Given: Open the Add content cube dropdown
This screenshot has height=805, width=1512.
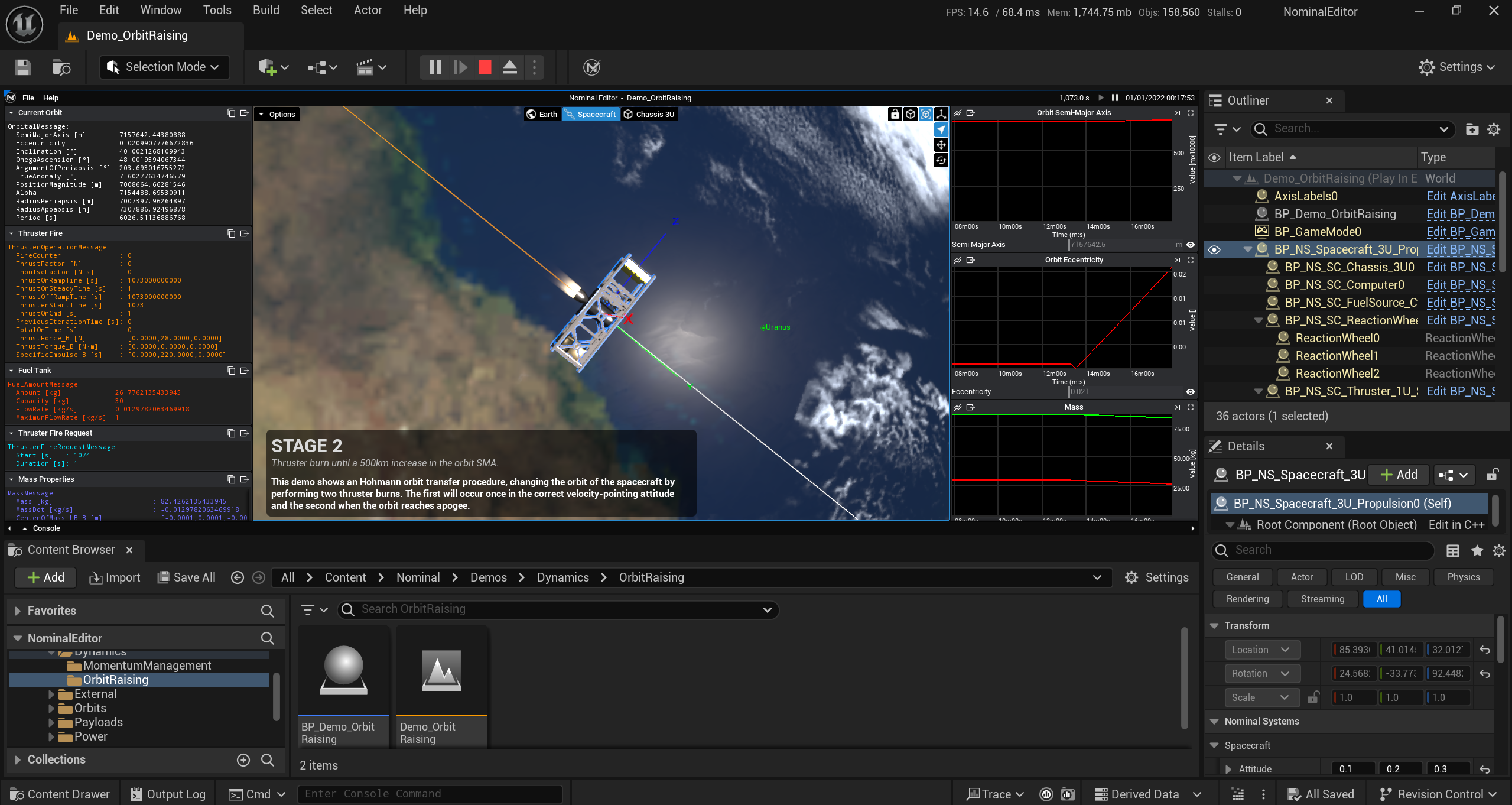Looking at the screenshot, I should (274, 67).
